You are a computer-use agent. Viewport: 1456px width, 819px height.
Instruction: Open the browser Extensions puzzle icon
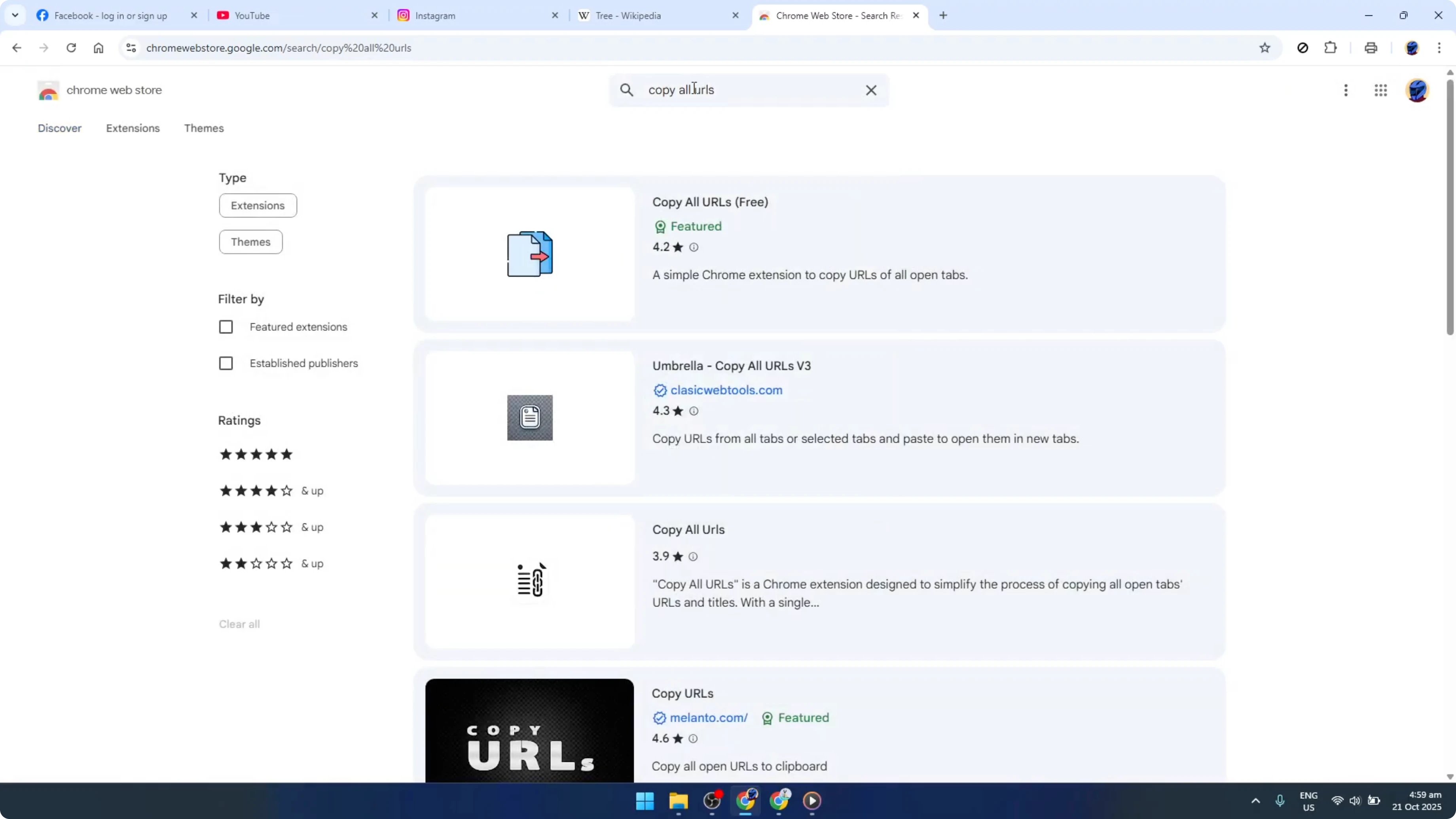1331,48
